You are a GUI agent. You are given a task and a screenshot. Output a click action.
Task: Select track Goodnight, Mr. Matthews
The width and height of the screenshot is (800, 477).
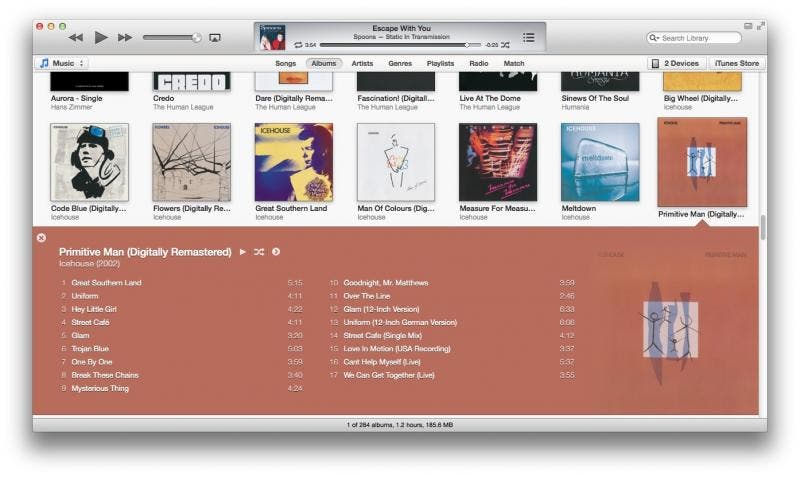click(452, 283)
